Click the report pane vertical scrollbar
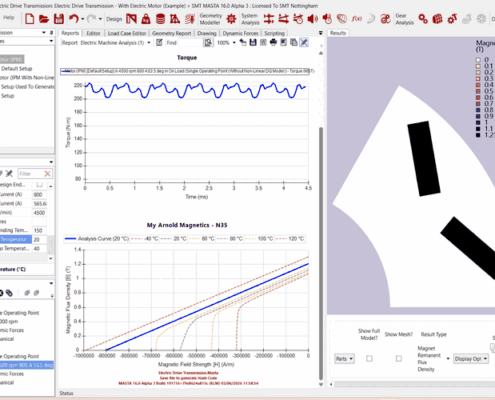 pos(321,253)
